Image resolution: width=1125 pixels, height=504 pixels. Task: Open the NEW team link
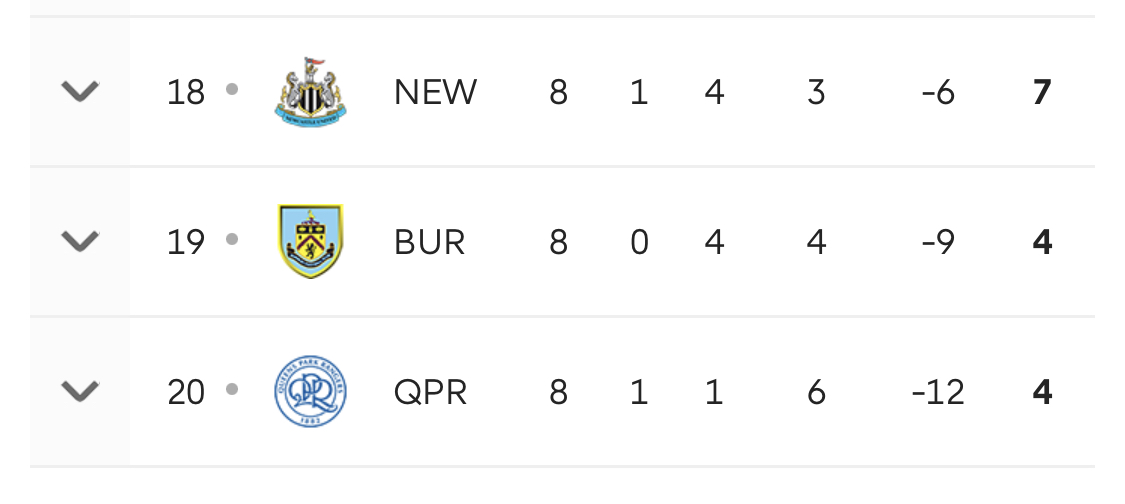click(x=435, y=93)
